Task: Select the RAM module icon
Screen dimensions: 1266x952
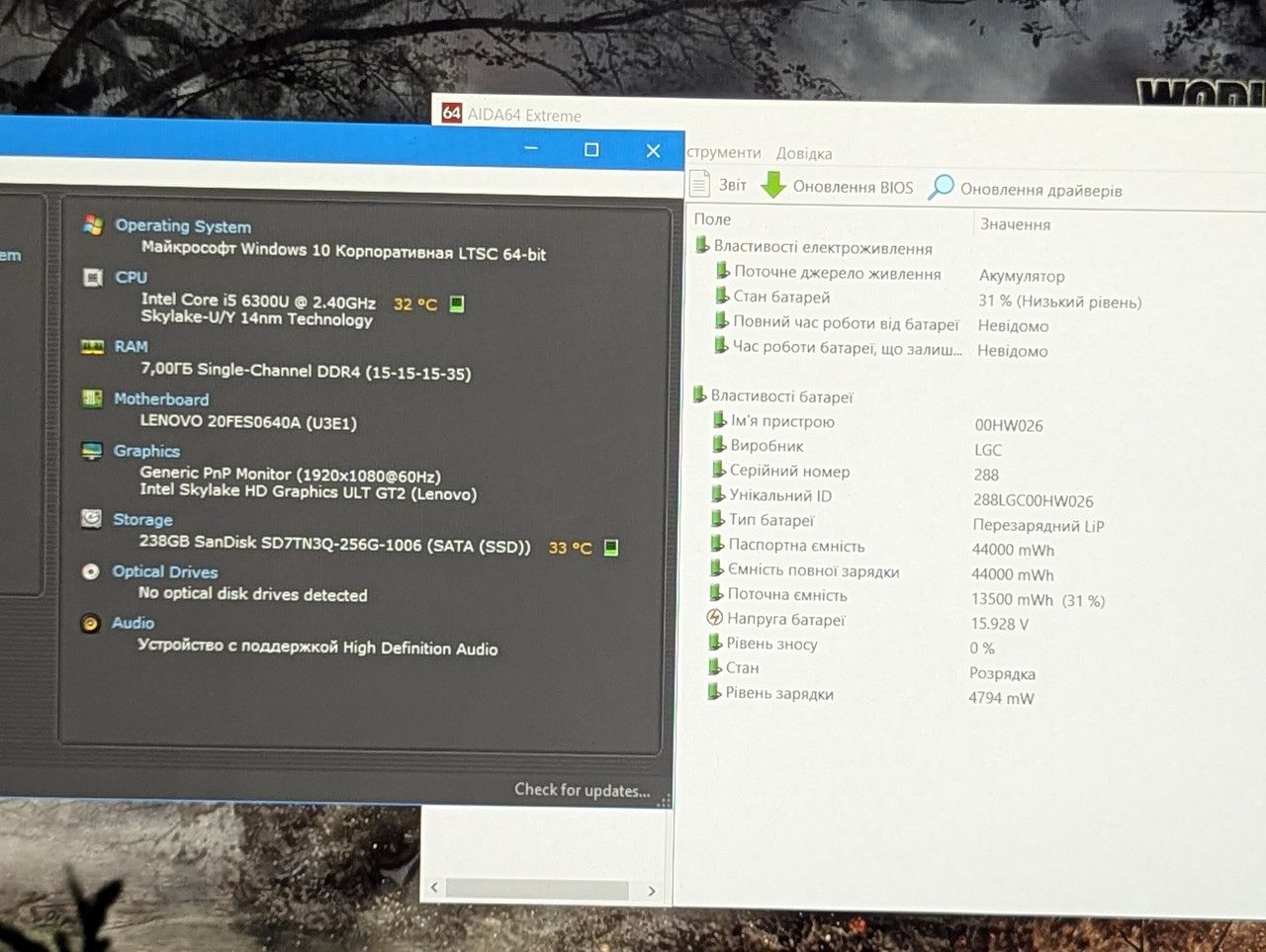Action: (92, 347)
